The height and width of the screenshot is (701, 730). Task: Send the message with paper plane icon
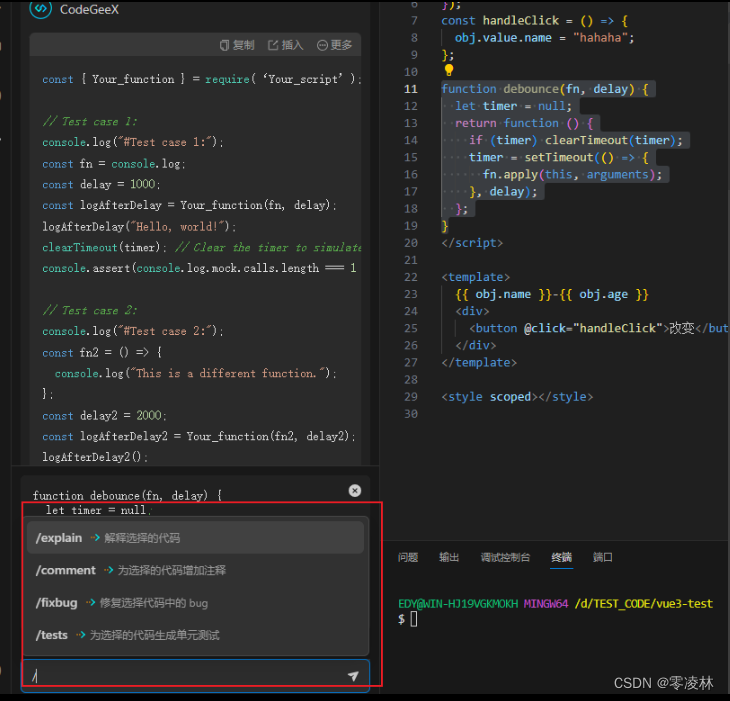353,676
